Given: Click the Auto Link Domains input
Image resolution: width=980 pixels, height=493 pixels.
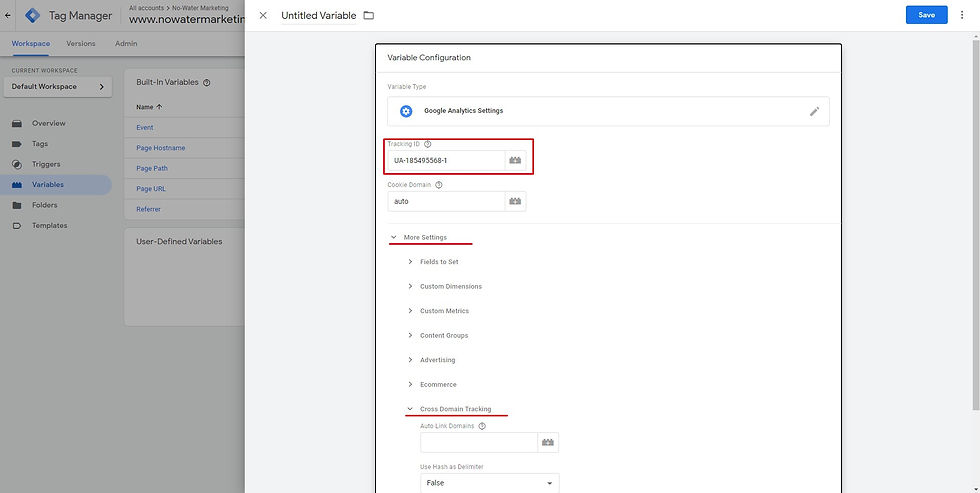Looking at the screenshot, I should coord(479,442).
